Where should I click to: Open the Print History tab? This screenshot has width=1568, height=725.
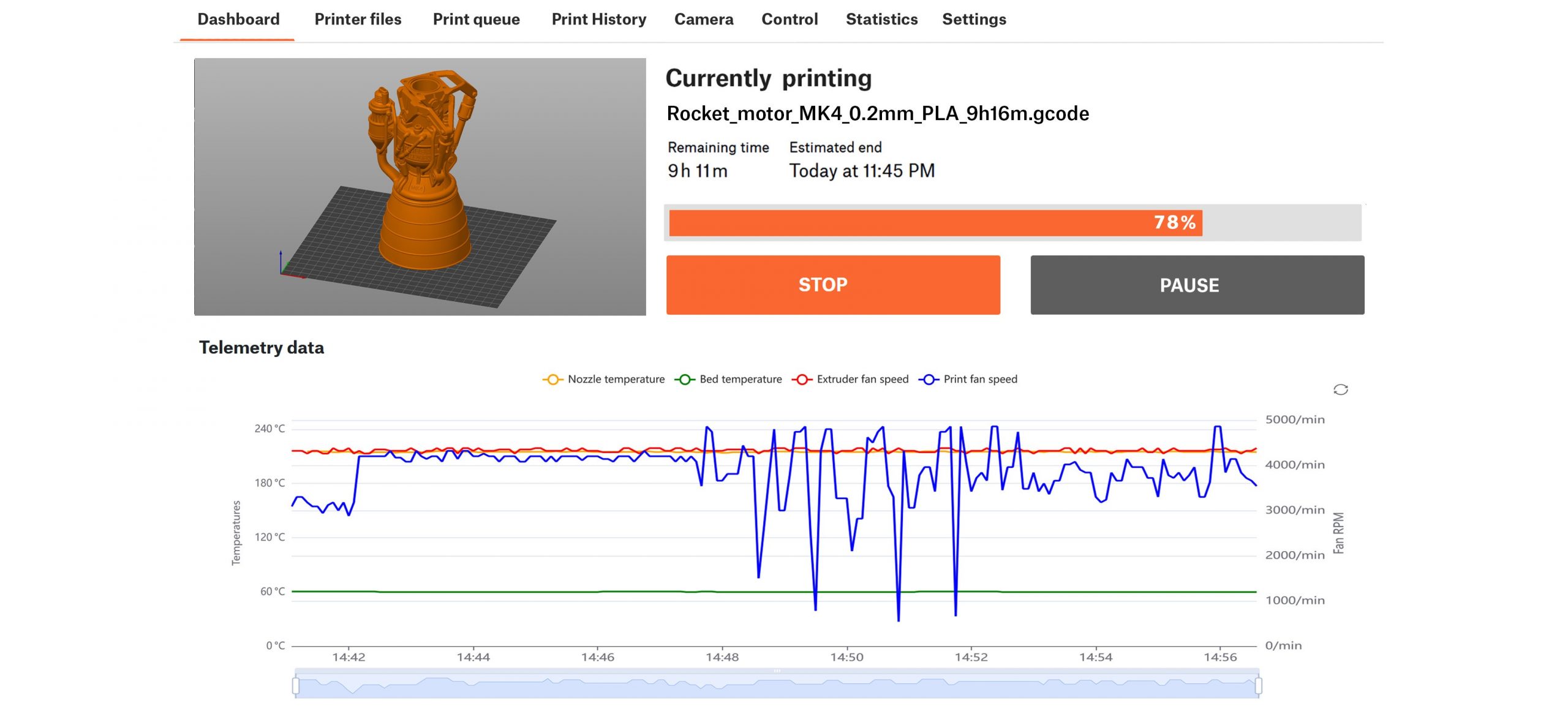[x=598, y=20]
